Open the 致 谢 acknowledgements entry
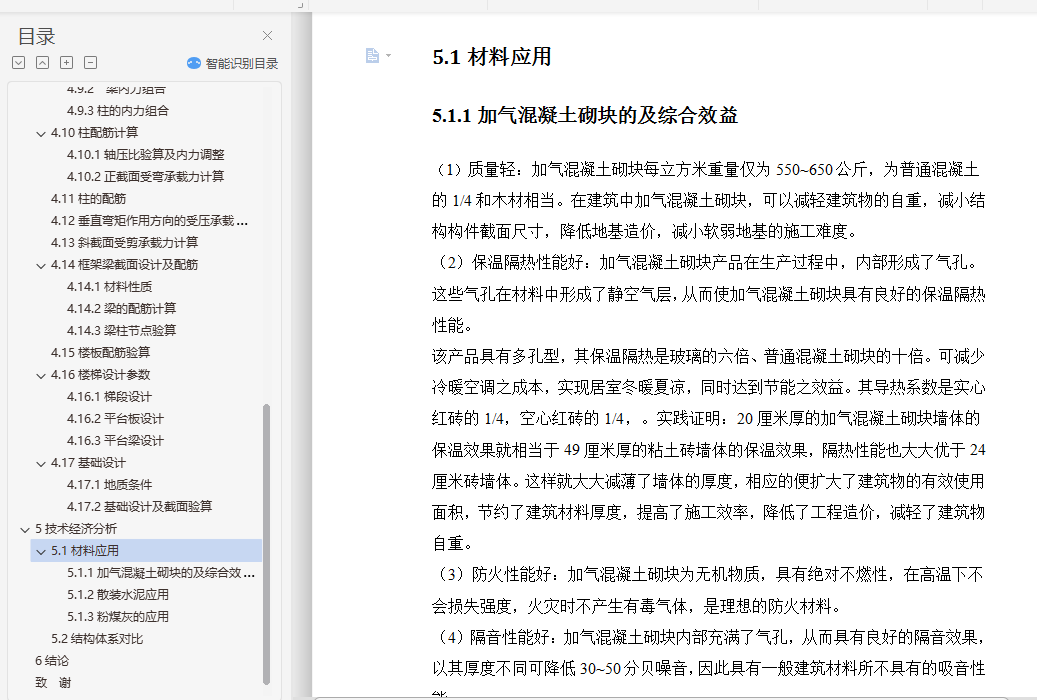1037x700 pixels. (x=53, y=682)
